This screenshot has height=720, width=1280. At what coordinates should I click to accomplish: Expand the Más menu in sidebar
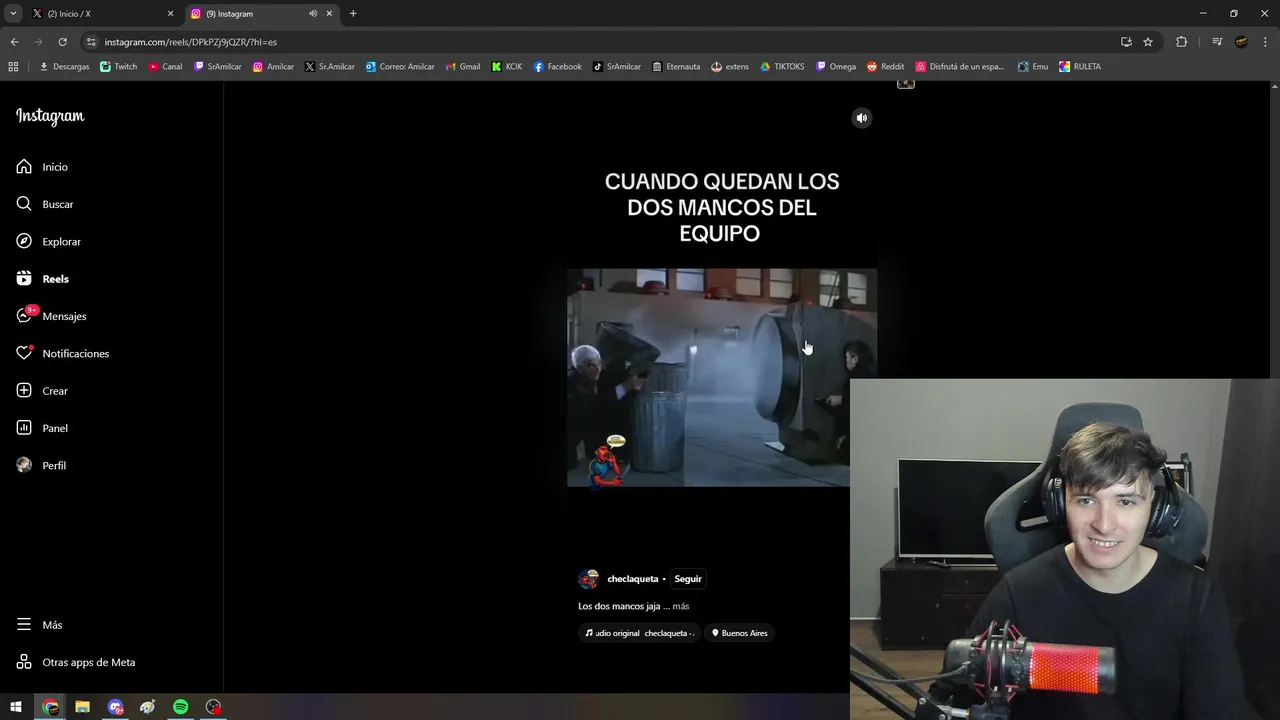click(39, 625)
